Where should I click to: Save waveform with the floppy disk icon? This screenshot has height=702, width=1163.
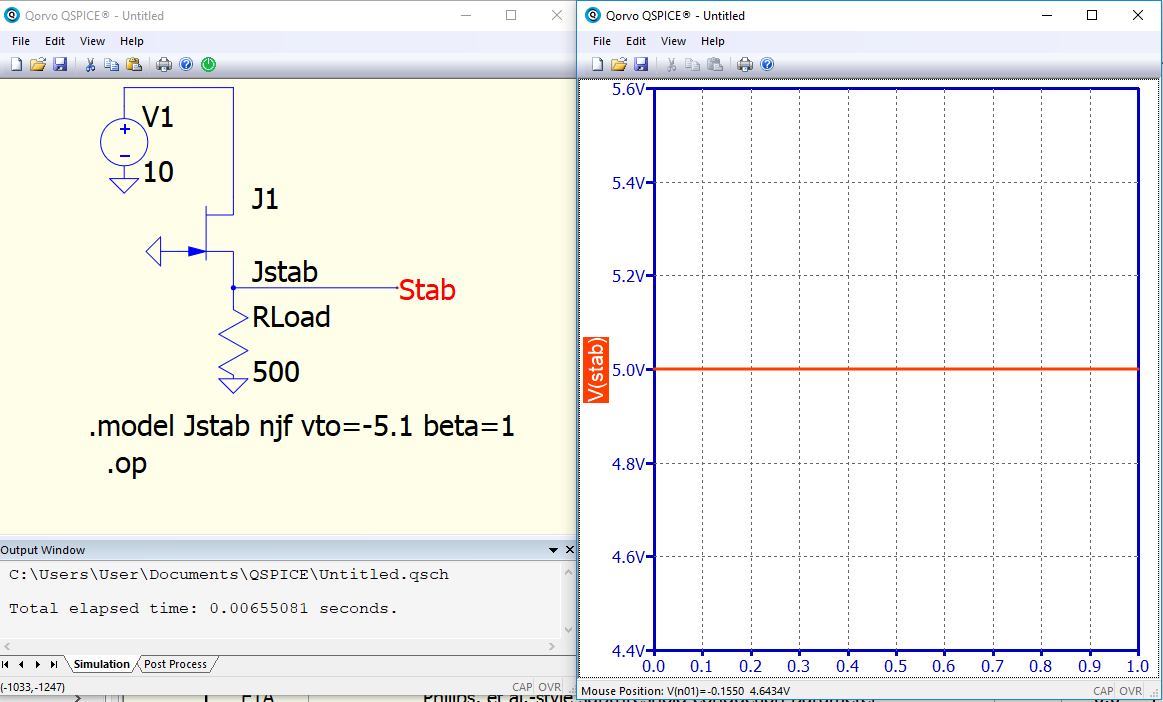click(x=642, y=65)
